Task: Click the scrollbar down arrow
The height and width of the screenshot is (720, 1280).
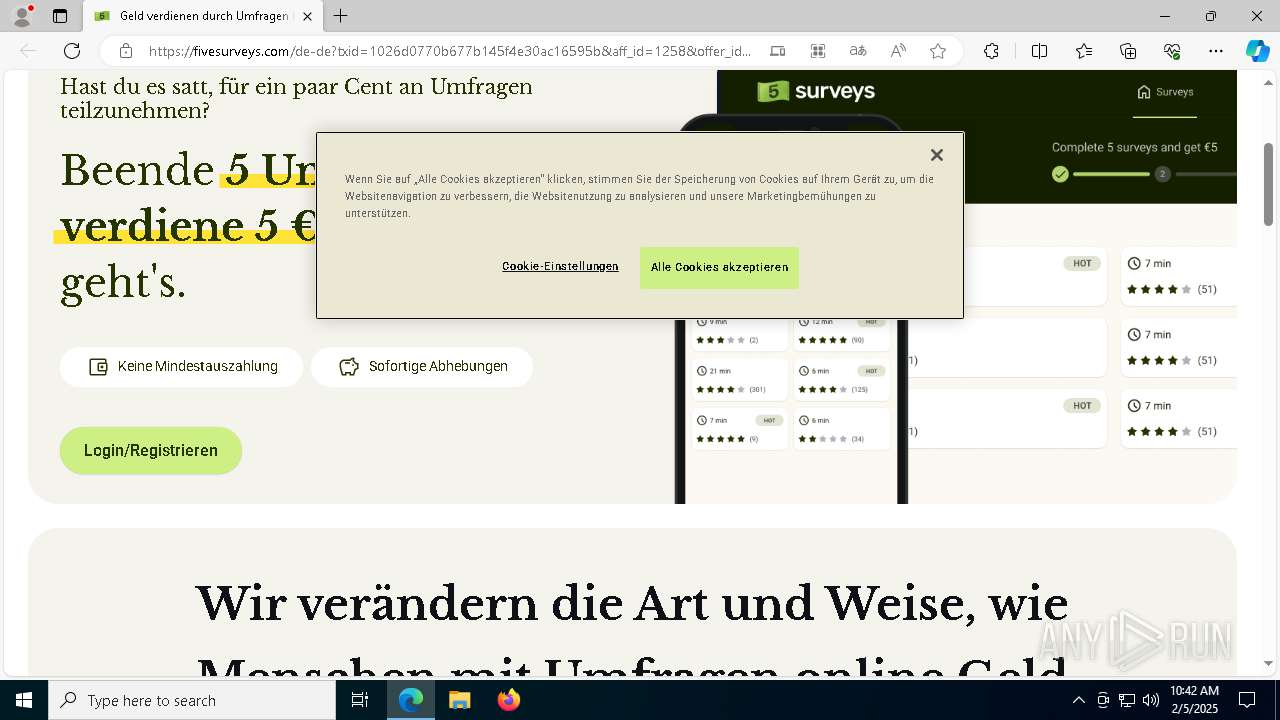Action: [1269, 663]
